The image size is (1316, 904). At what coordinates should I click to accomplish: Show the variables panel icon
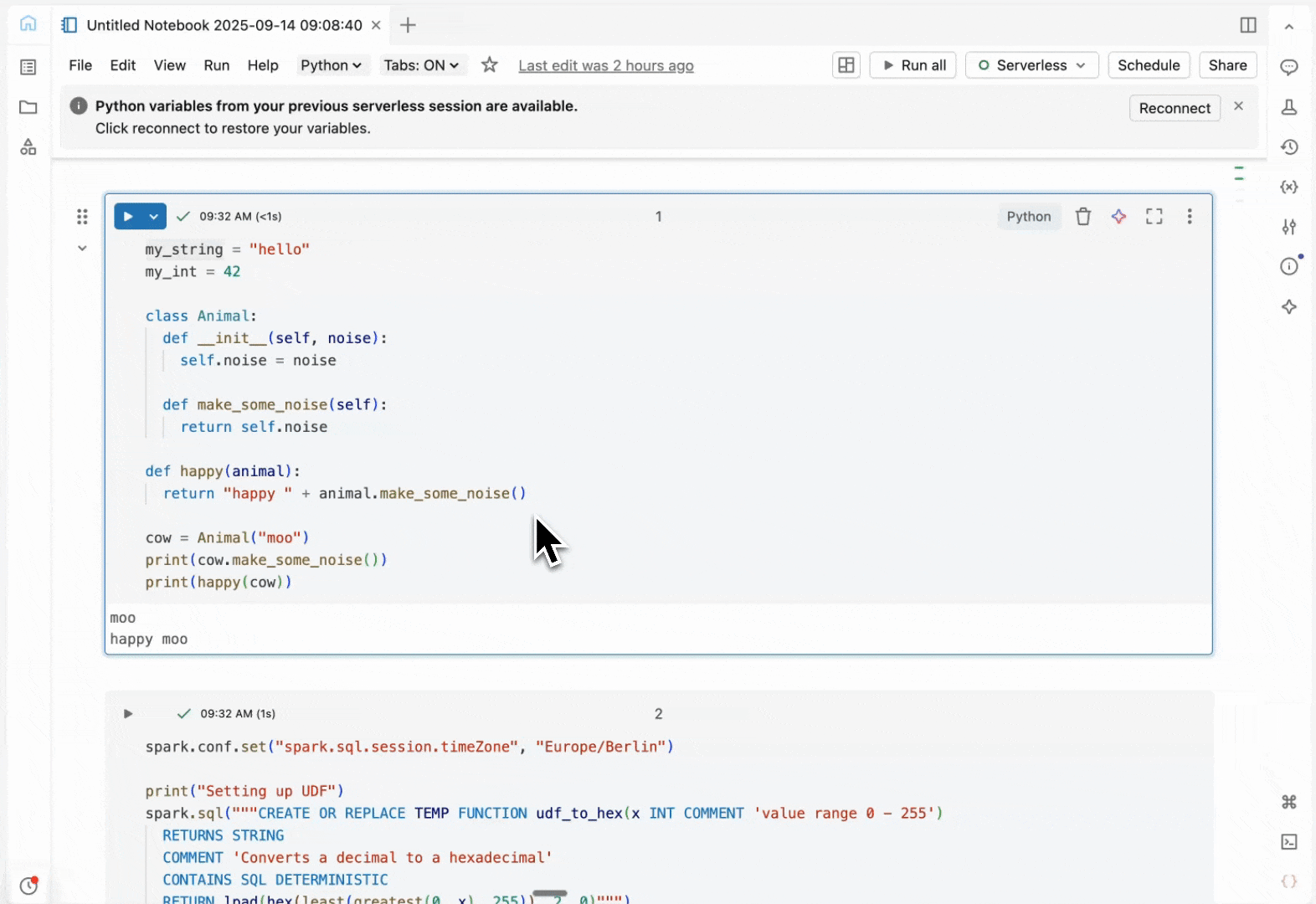click(x=1289, y=187)
